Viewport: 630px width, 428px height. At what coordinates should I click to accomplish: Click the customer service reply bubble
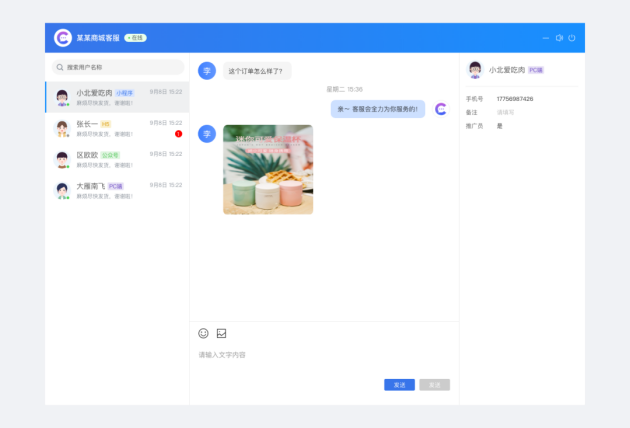pyautogui.click(x=378, y=109)
